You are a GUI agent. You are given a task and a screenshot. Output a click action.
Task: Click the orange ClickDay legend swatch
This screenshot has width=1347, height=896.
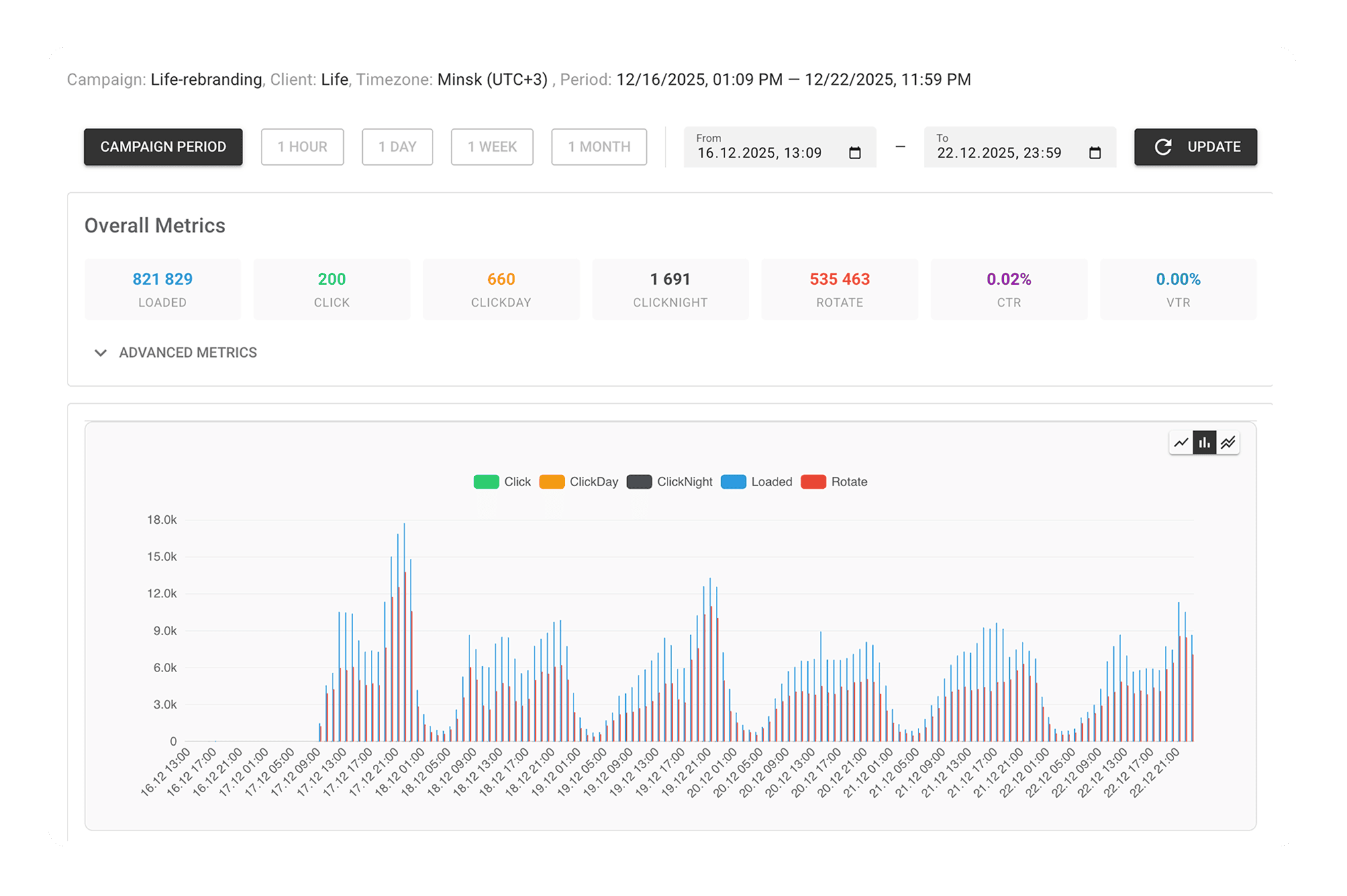[x=551, y=481]
